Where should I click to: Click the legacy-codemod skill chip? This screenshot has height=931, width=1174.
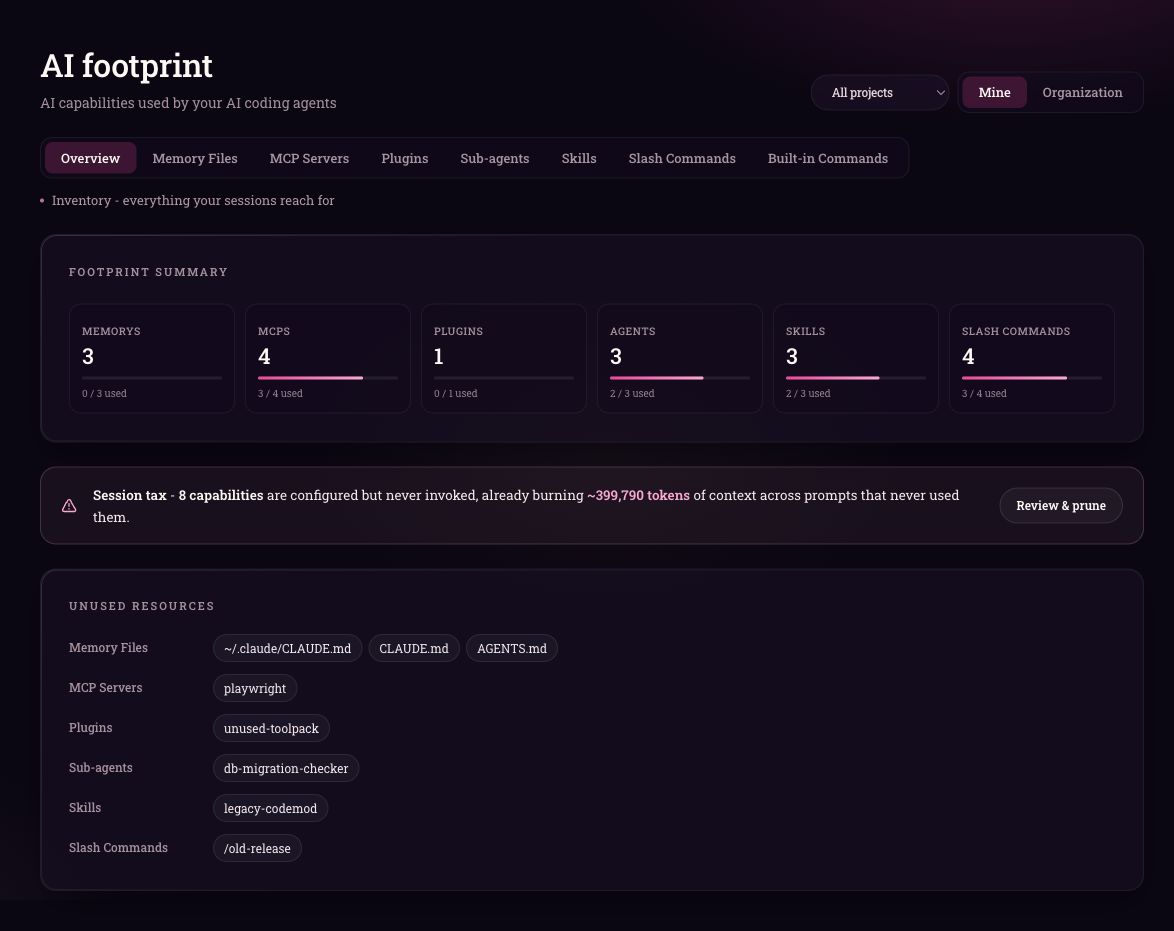[x=270, y=809]
